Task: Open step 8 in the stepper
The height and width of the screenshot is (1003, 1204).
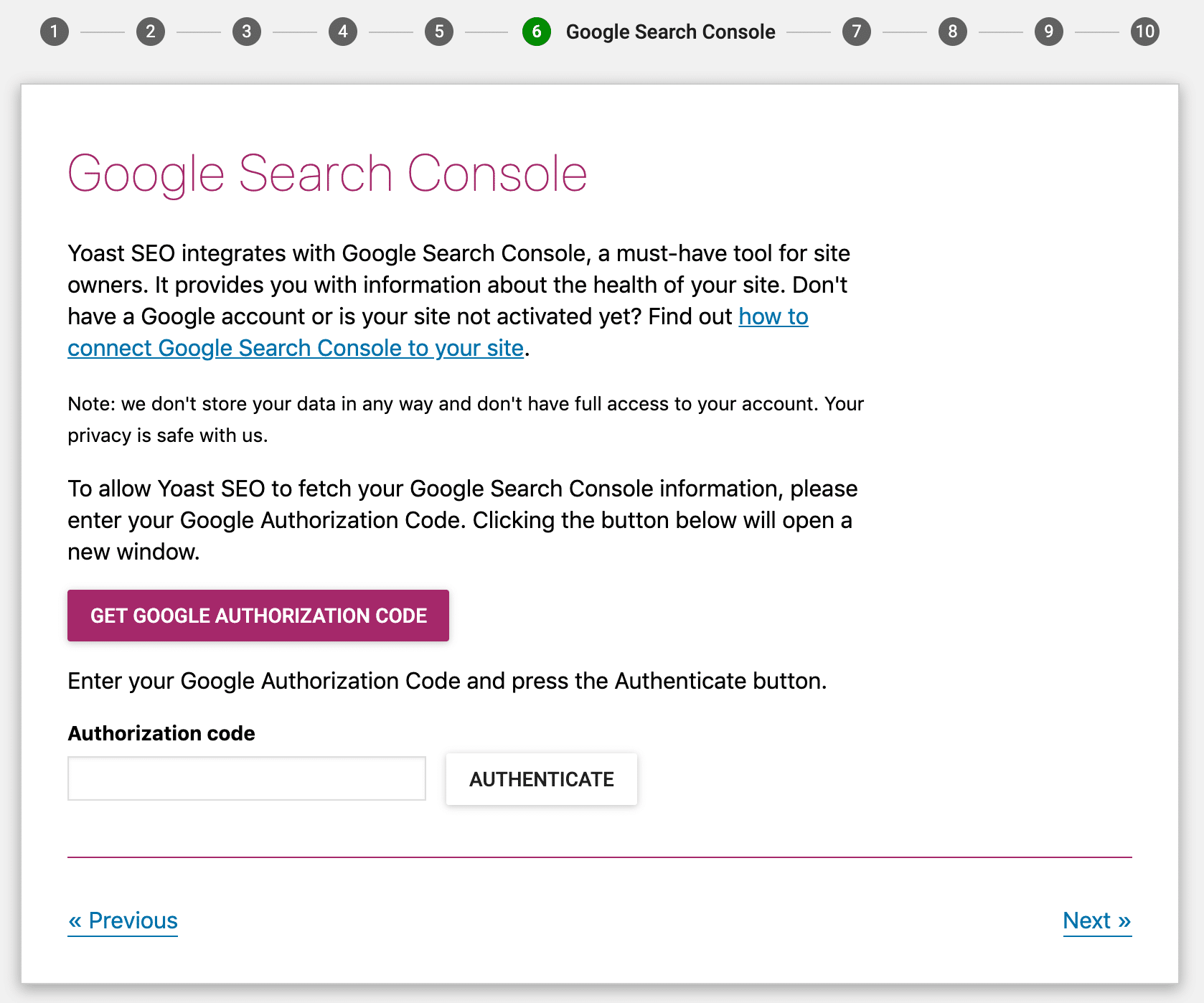Action: click(x=952, y=32)
